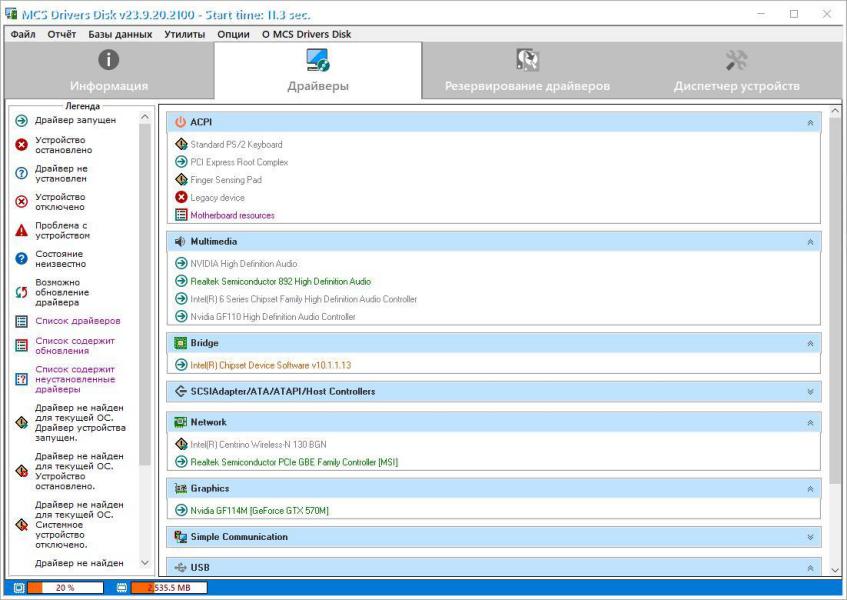
Task: Select Intel(R) Chipset Device Software v10.1.1.13
Action: (x=271, y=365)
